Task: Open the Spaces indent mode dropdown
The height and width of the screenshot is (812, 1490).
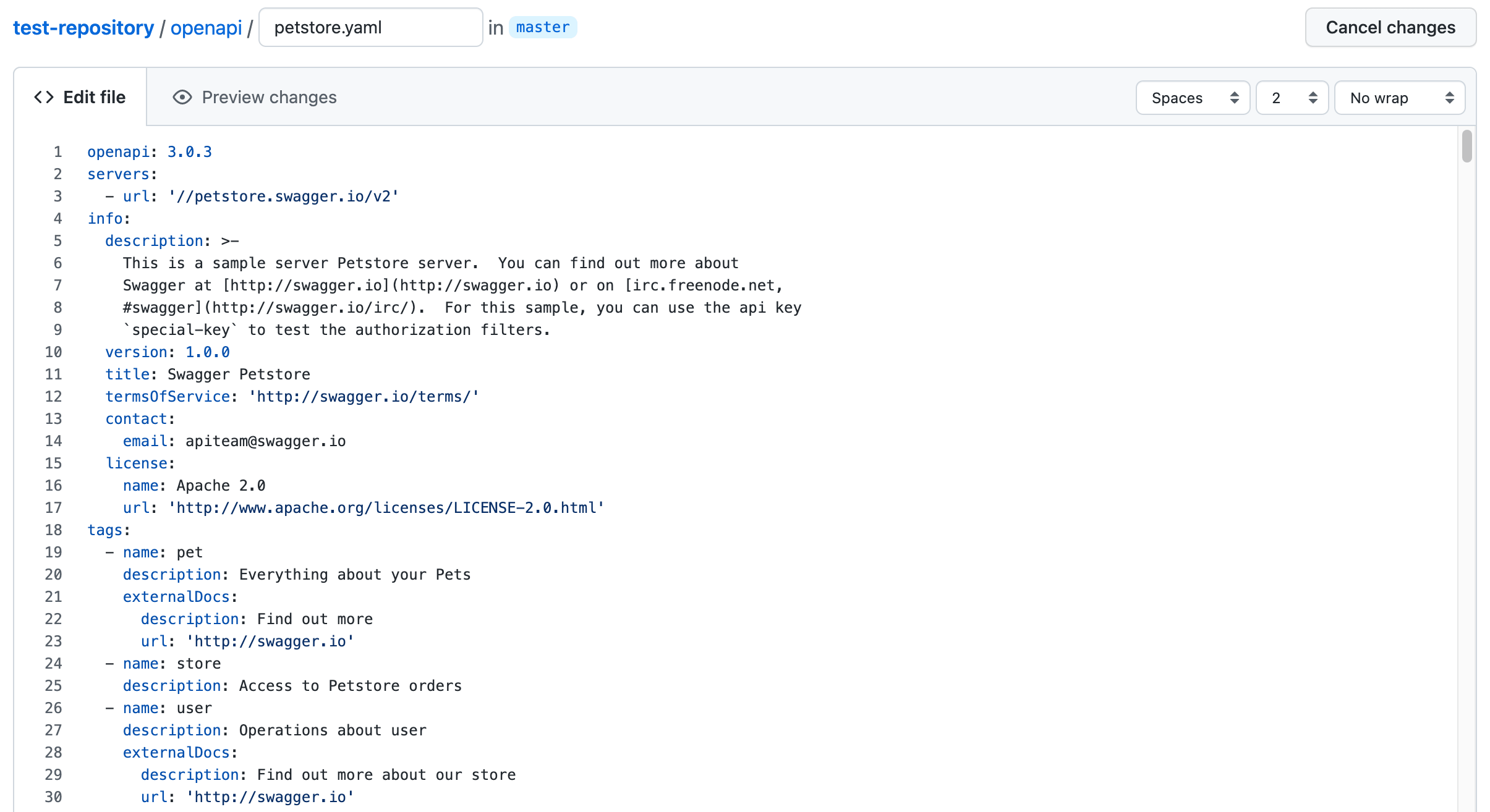Action: pyautogui.click(x=1193, y=98)
